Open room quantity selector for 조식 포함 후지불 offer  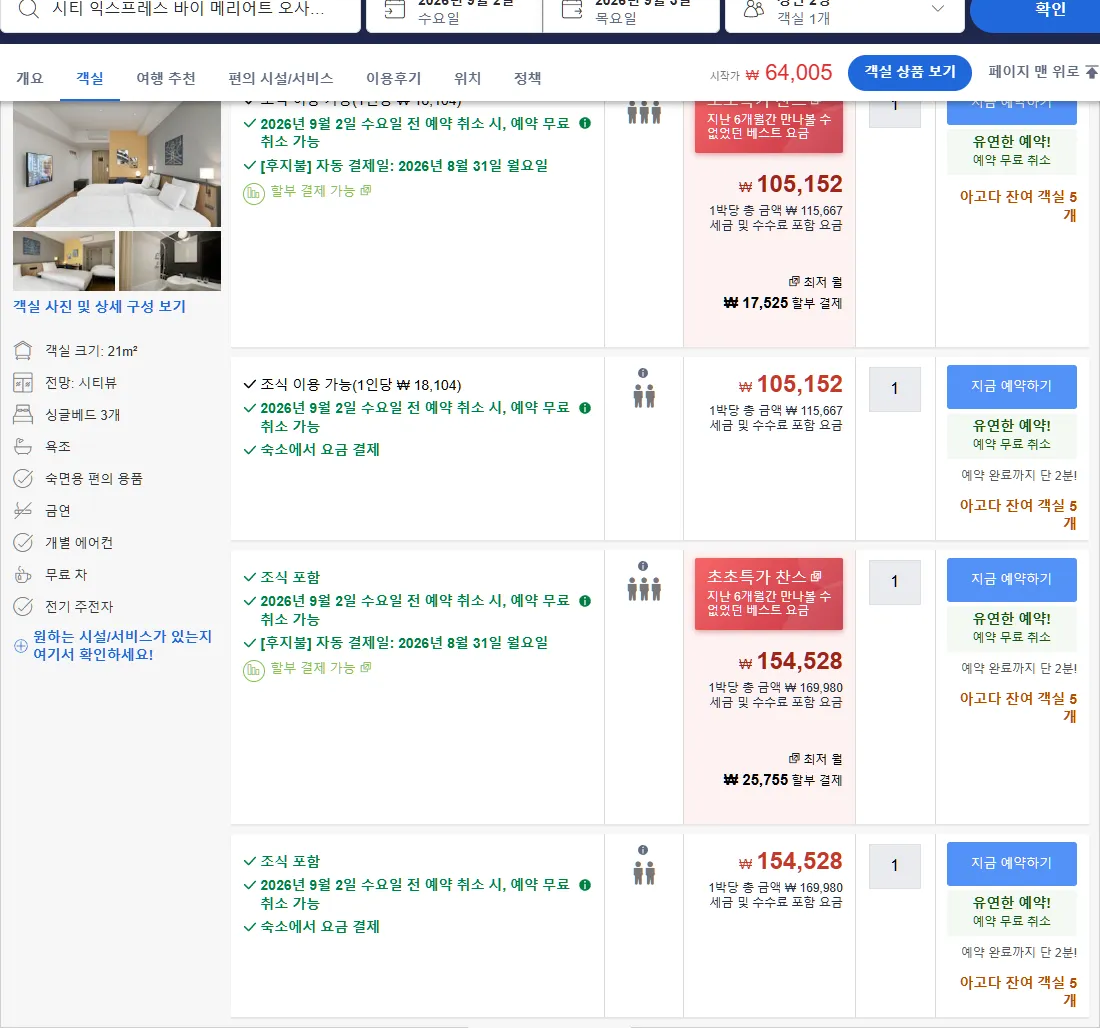pos(894,582)
